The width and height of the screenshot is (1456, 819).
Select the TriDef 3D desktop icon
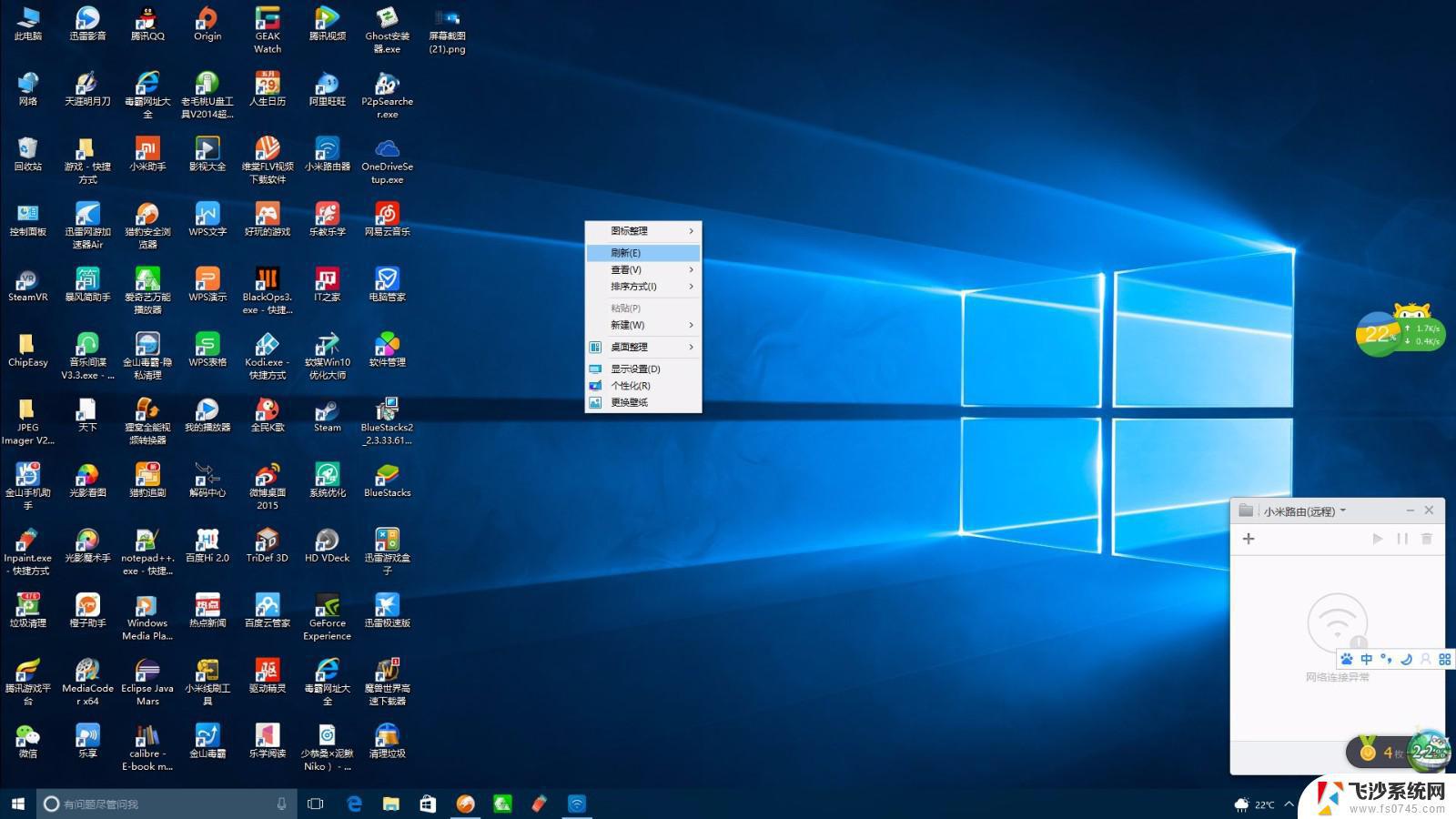(x=268, y=546)
